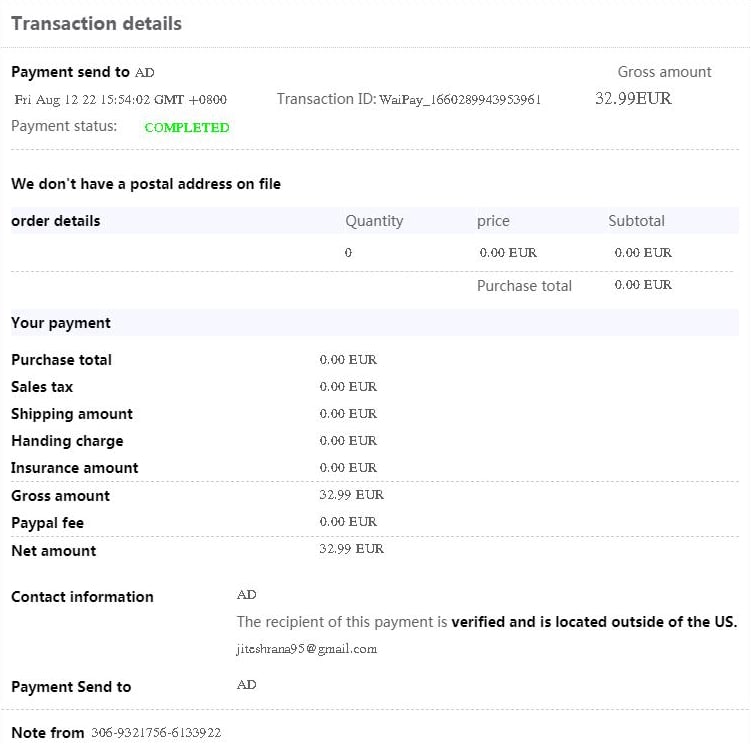Click the Subtotal column header
Image resolution: width=751 pixels, height=744 pixels.
point(637,221)
